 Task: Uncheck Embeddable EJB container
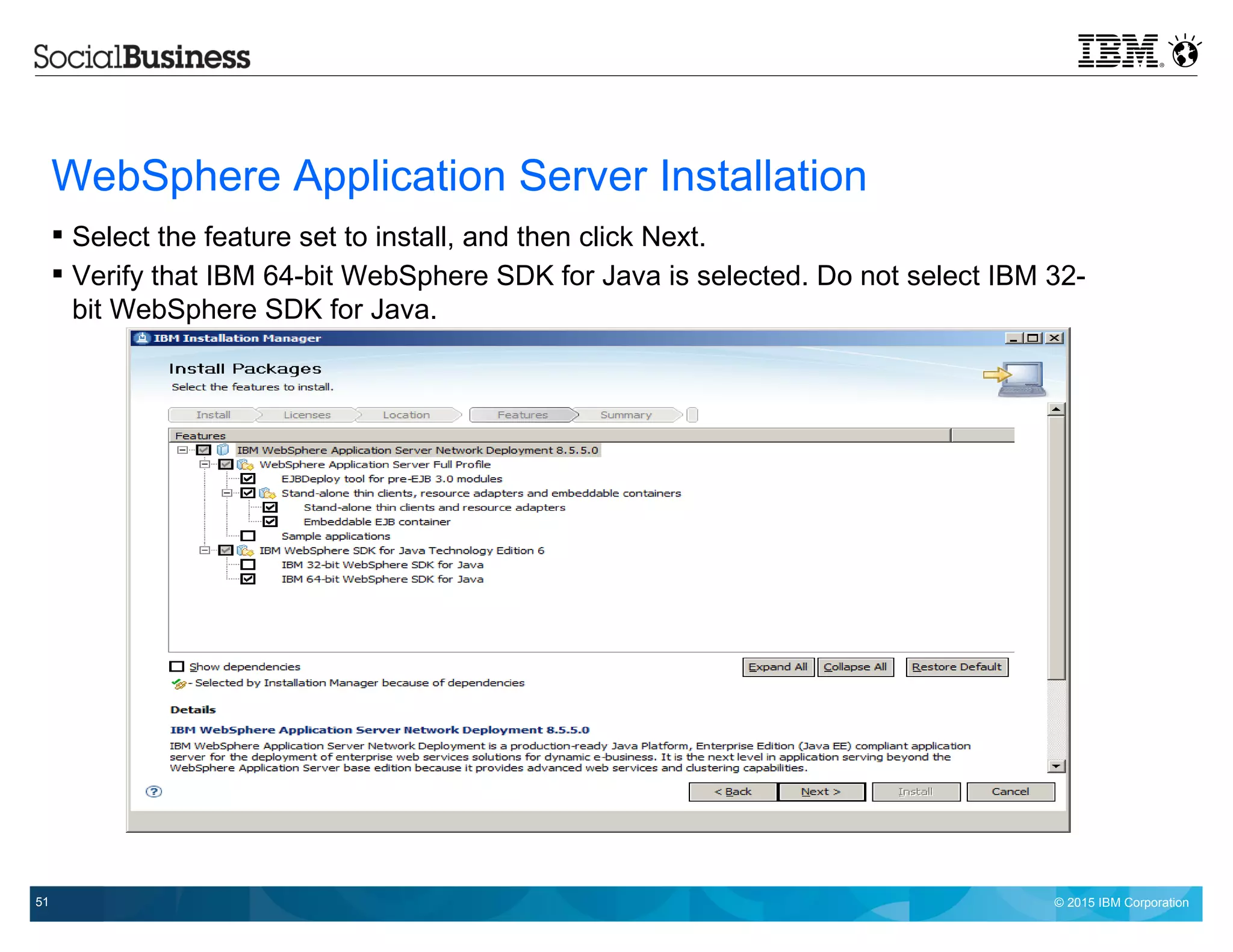[x=270, y=522]
